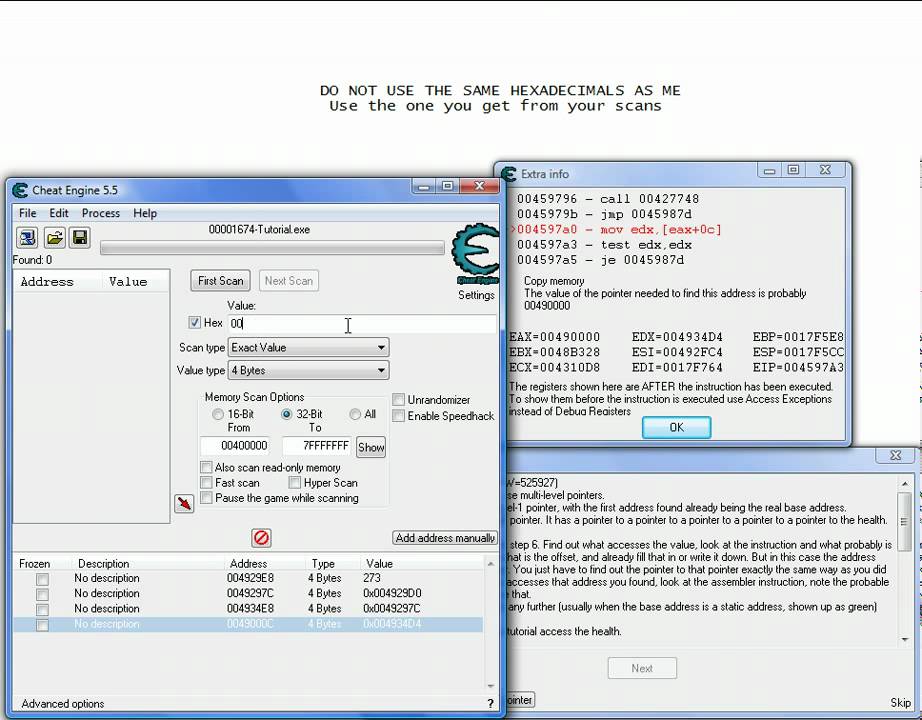
Task: Click OK in the Extra info window
Action: click(676, 427)
